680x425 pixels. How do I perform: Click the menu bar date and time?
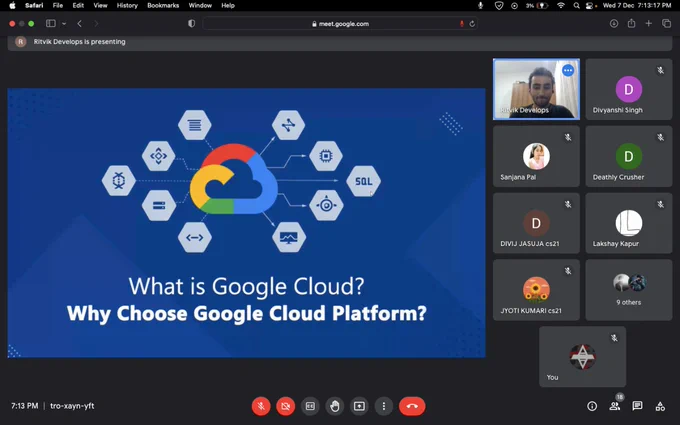637,6
